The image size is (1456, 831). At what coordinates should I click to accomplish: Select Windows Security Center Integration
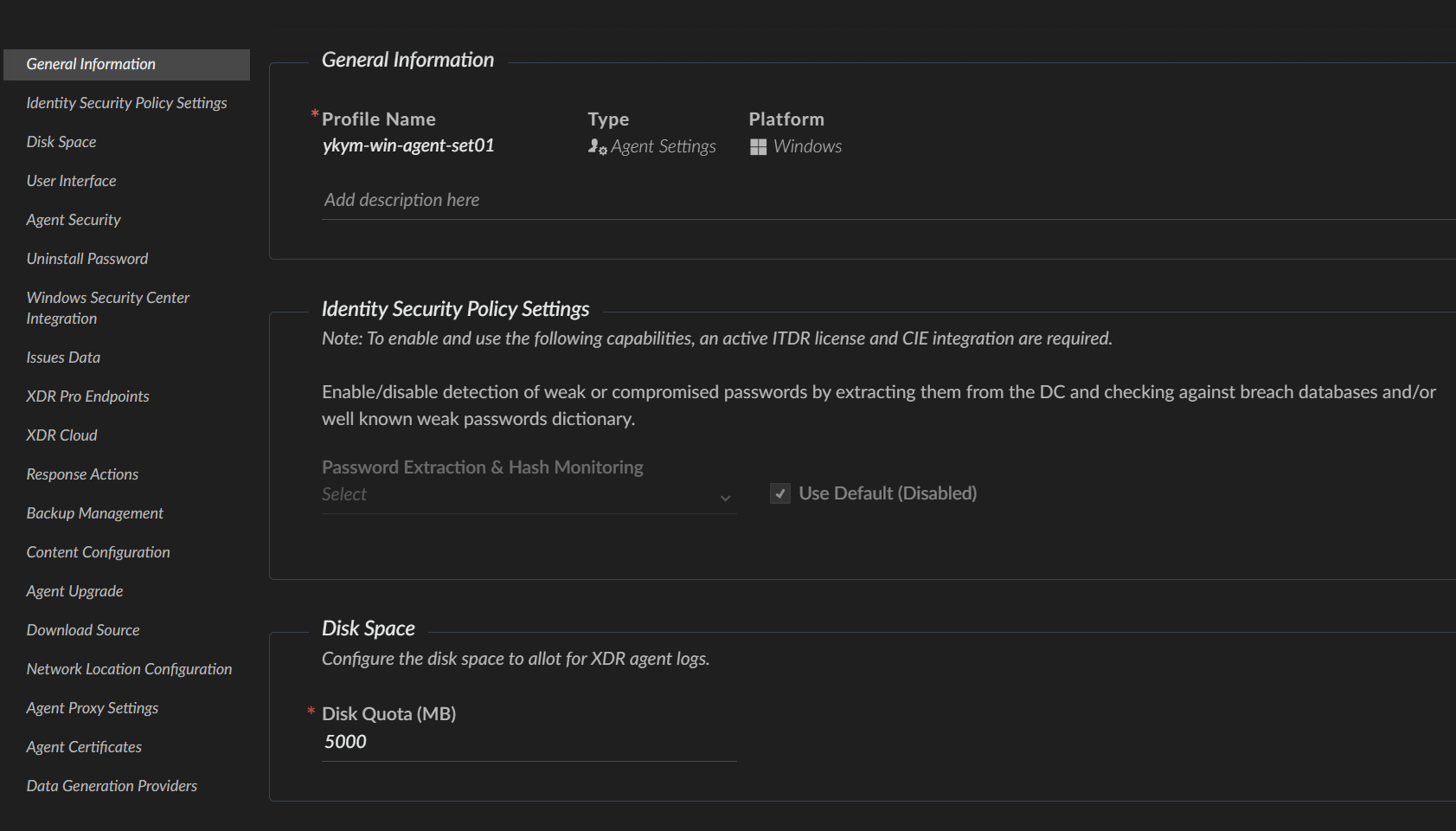[107, 308]
